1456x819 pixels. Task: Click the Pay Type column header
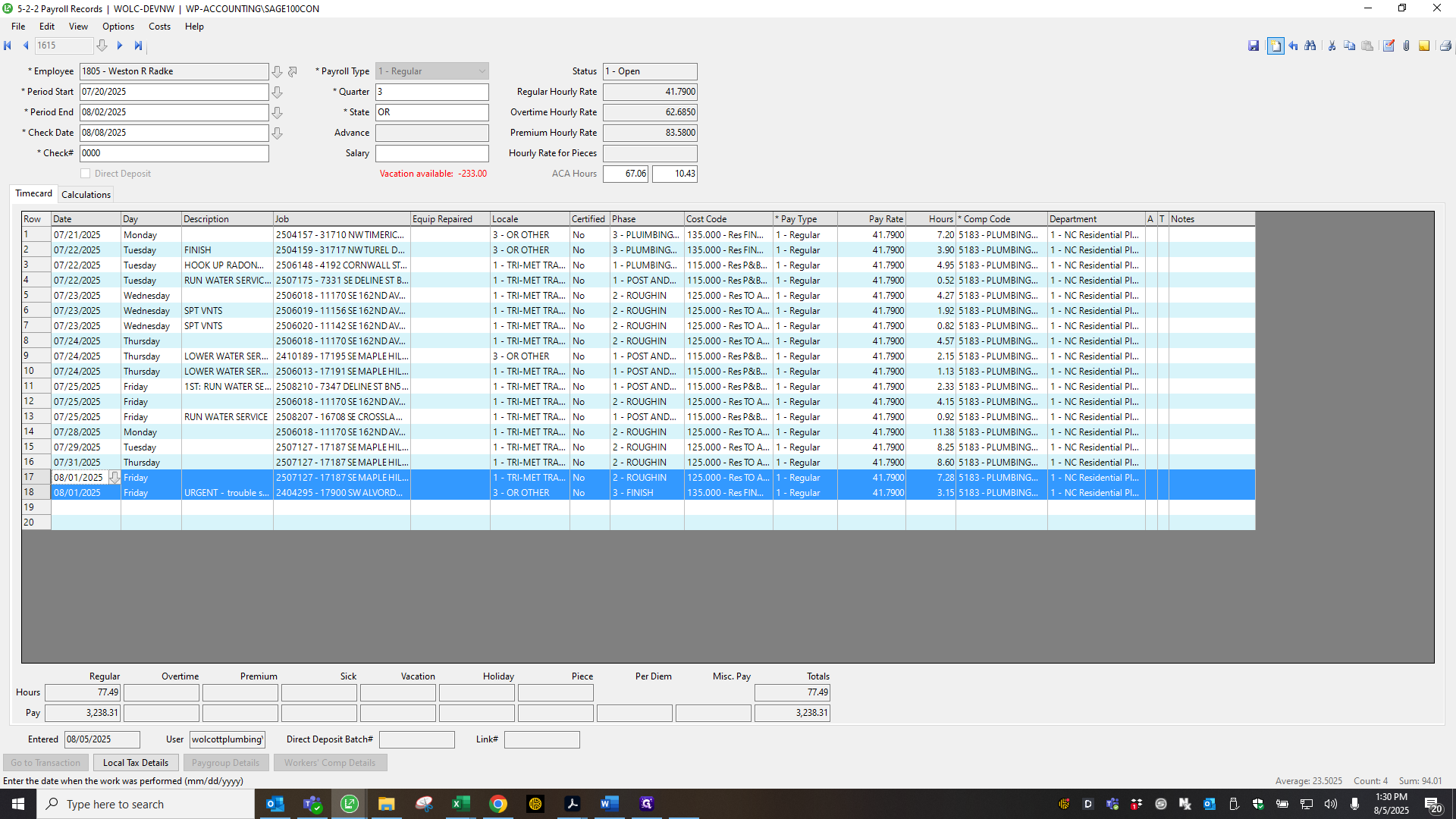[805, 219]
